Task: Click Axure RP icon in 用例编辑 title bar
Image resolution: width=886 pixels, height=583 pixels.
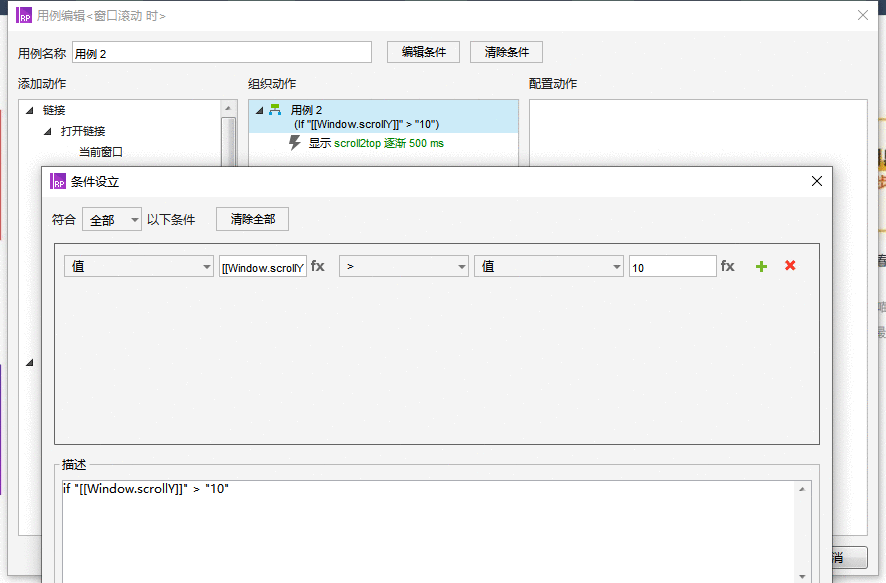Action: click(24, 15)
